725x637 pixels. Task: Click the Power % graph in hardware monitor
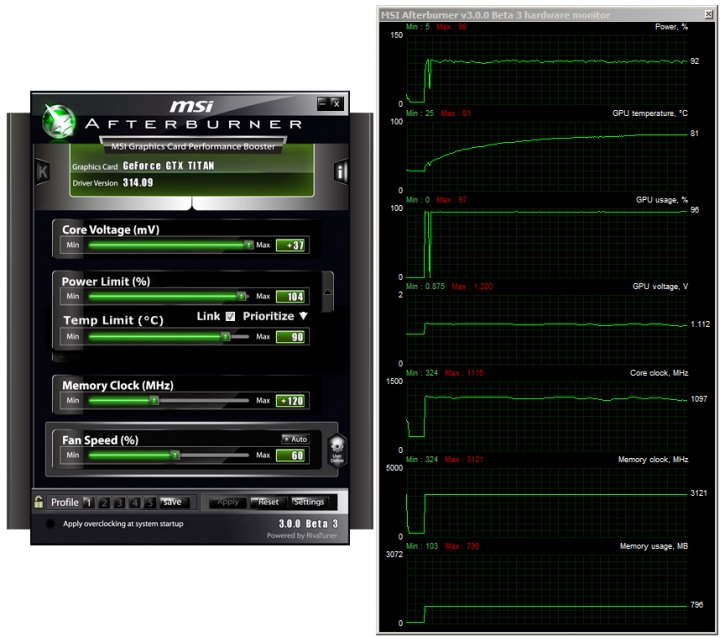tap(547, 69)
